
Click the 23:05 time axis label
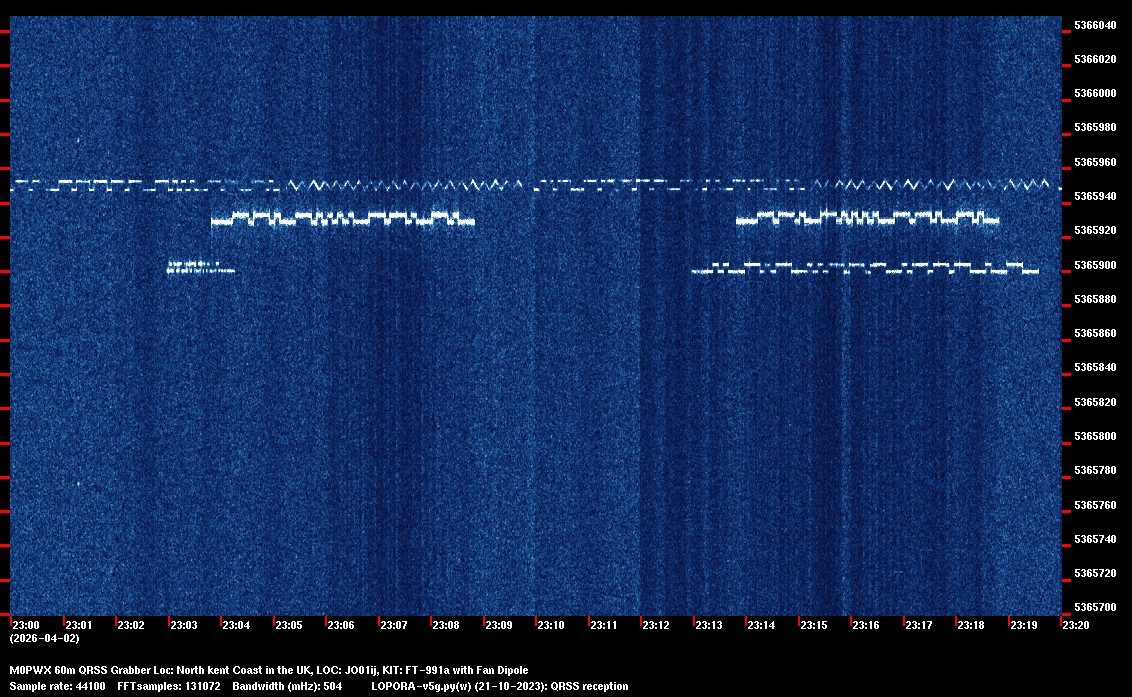288,625
